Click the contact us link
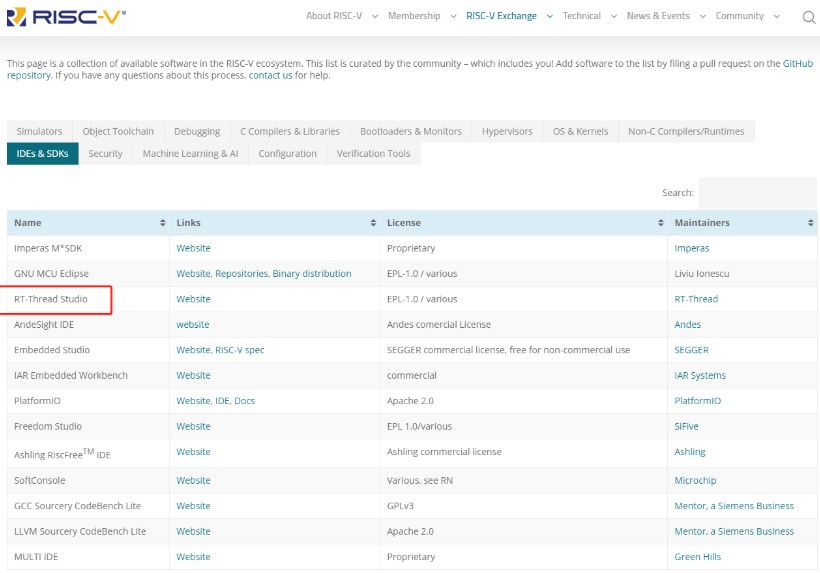The width and height of the screenshot is (820, 573). pos(270,75)
